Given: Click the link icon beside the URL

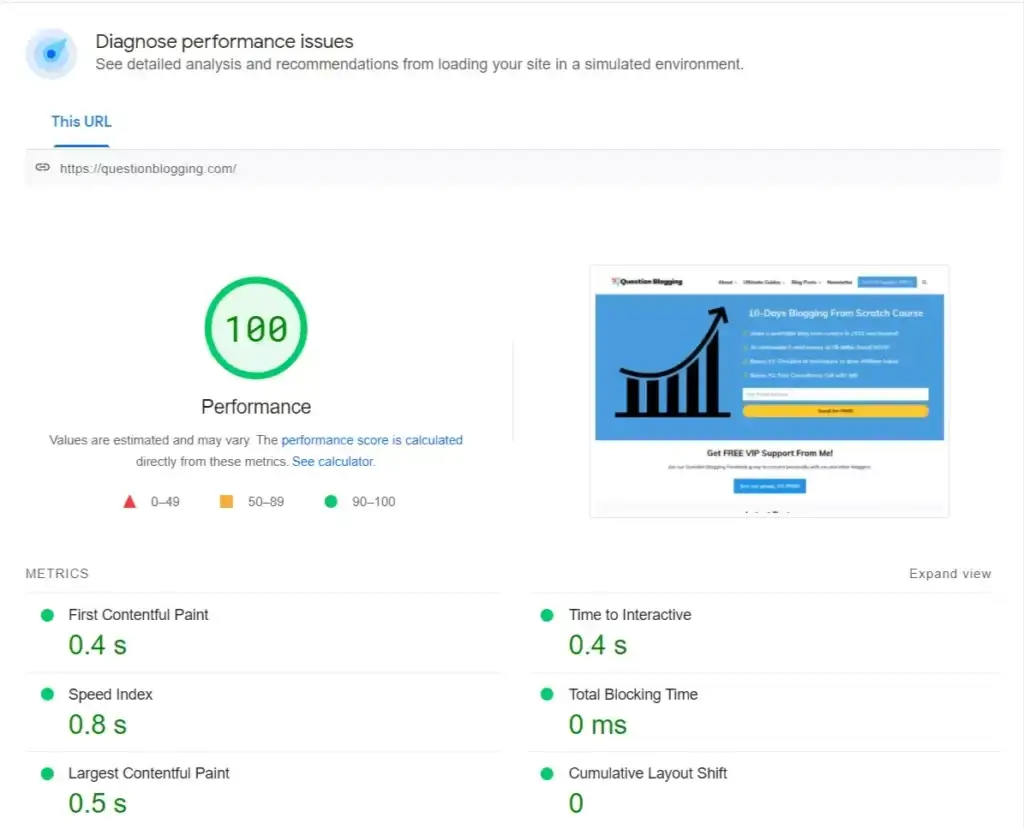Looking at the screenshot, I should [42, 168].
